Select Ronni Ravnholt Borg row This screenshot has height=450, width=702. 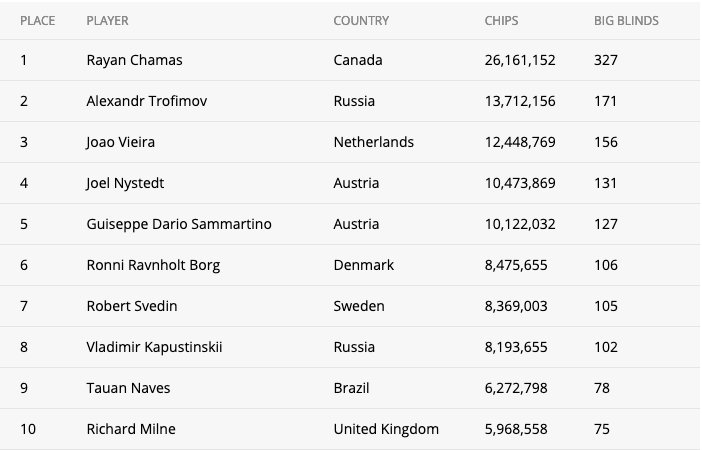(x=350, y=265)
